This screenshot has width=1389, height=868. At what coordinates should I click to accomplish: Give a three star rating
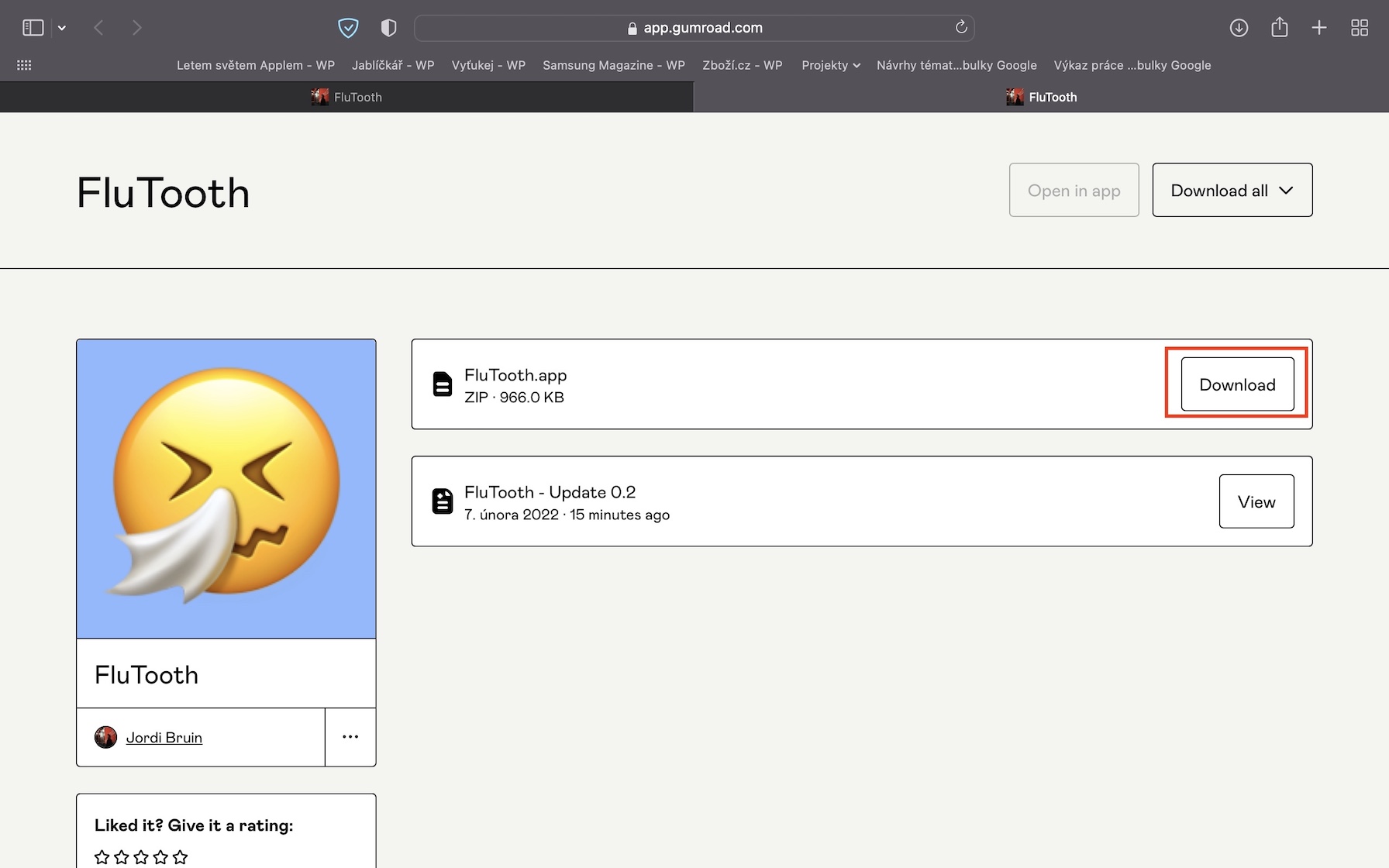pos(141,857)
